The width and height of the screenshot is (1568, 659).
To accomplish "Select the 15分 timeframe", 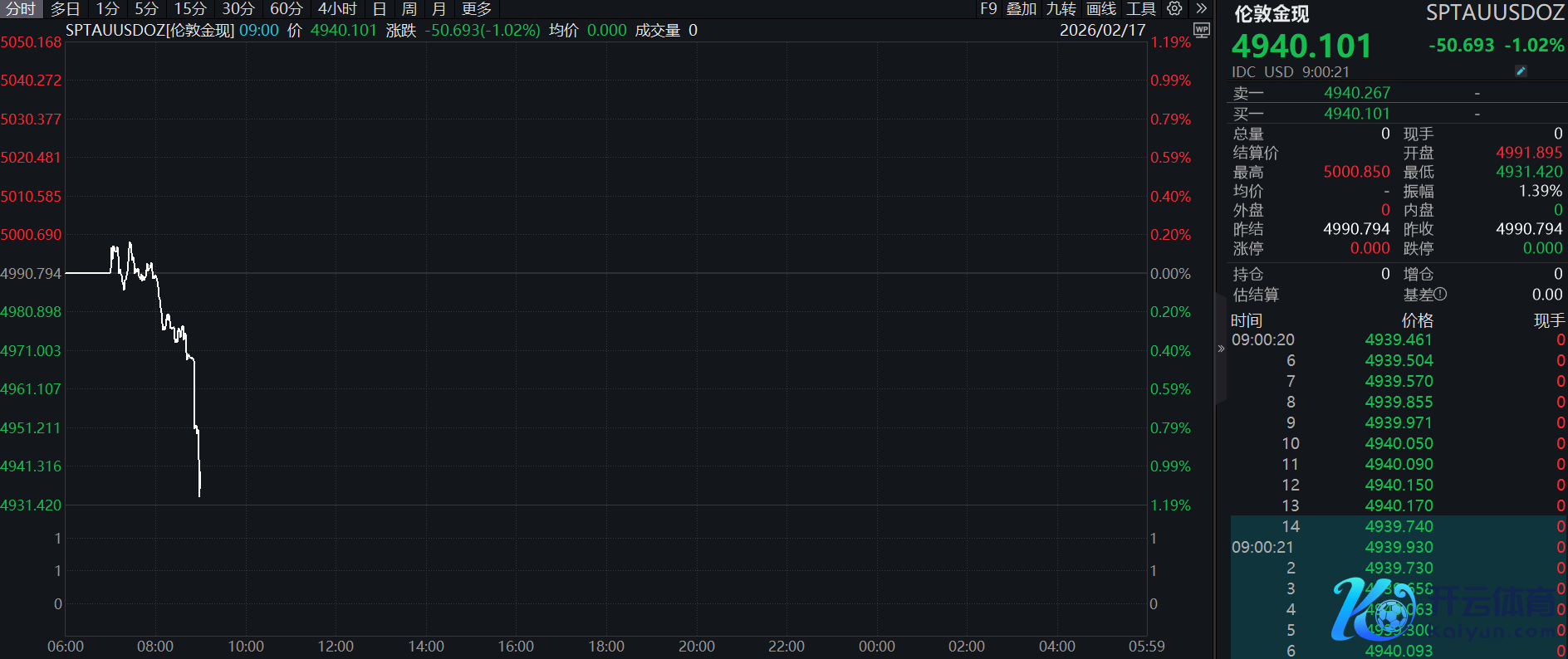I will click(189, 9).
